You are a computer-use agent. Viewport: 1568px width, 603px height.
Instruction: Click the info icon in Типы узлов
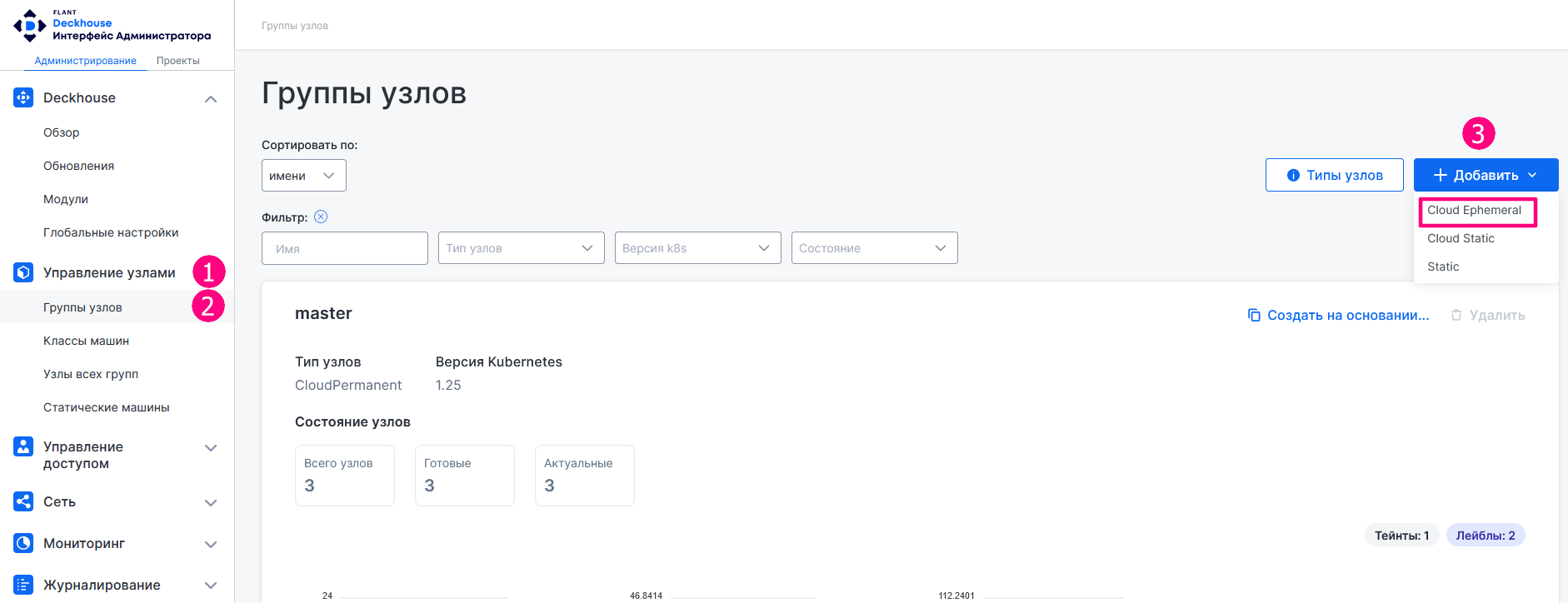click(x=1293, y=175)
